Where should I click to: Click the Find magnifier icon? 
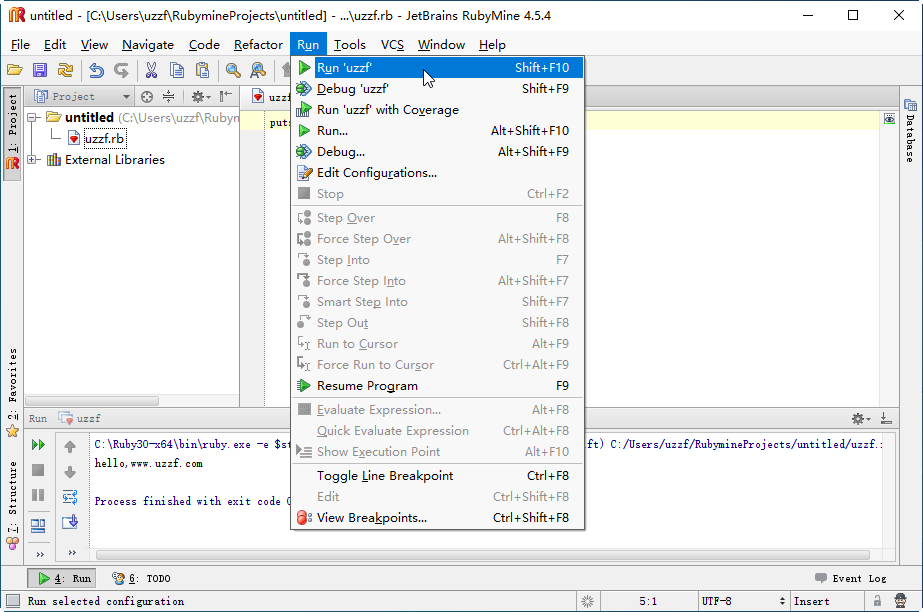pyautogui.click(x=233, y=71)
